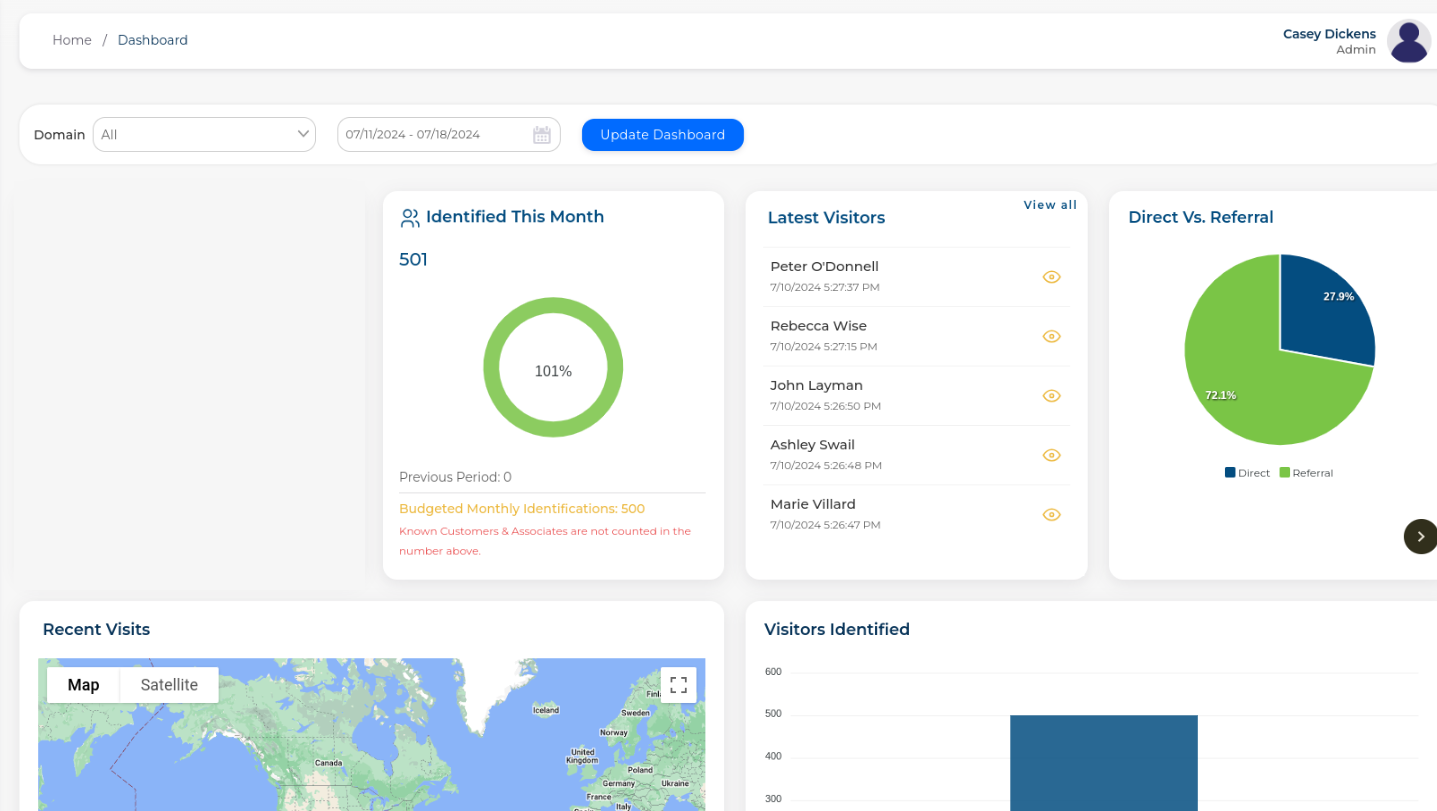Select Rebecca Wise visitor name
The image size is (1437, 811).
point(818,326)
